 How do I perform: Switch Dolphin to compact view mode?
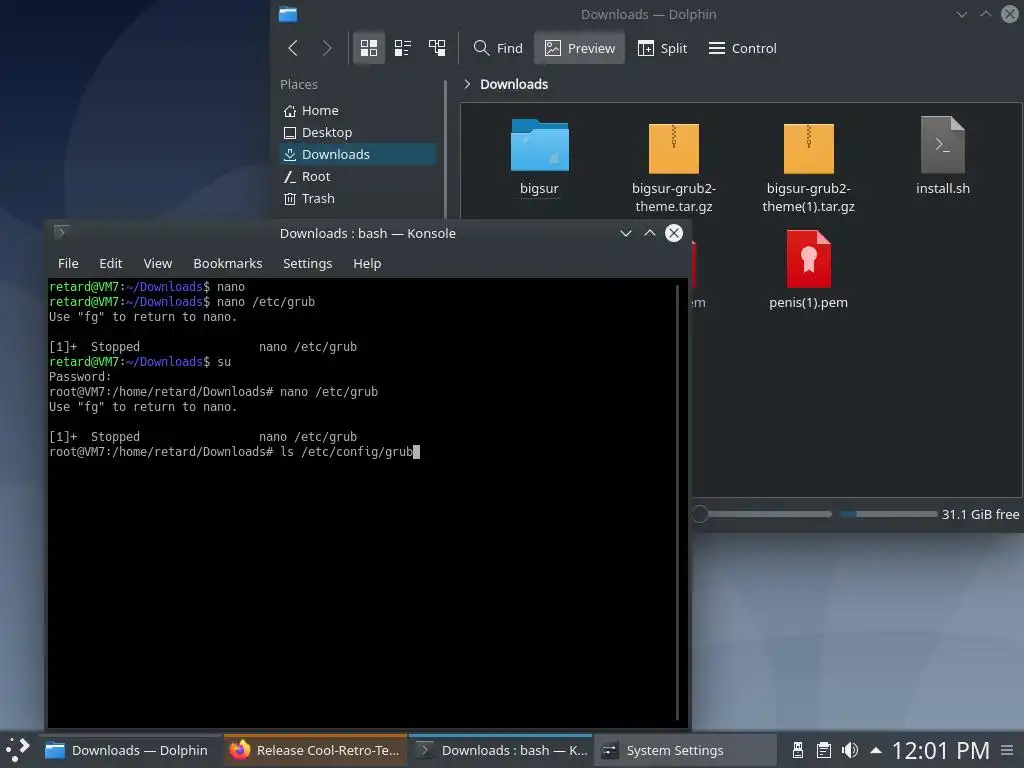tap(403, 48)
